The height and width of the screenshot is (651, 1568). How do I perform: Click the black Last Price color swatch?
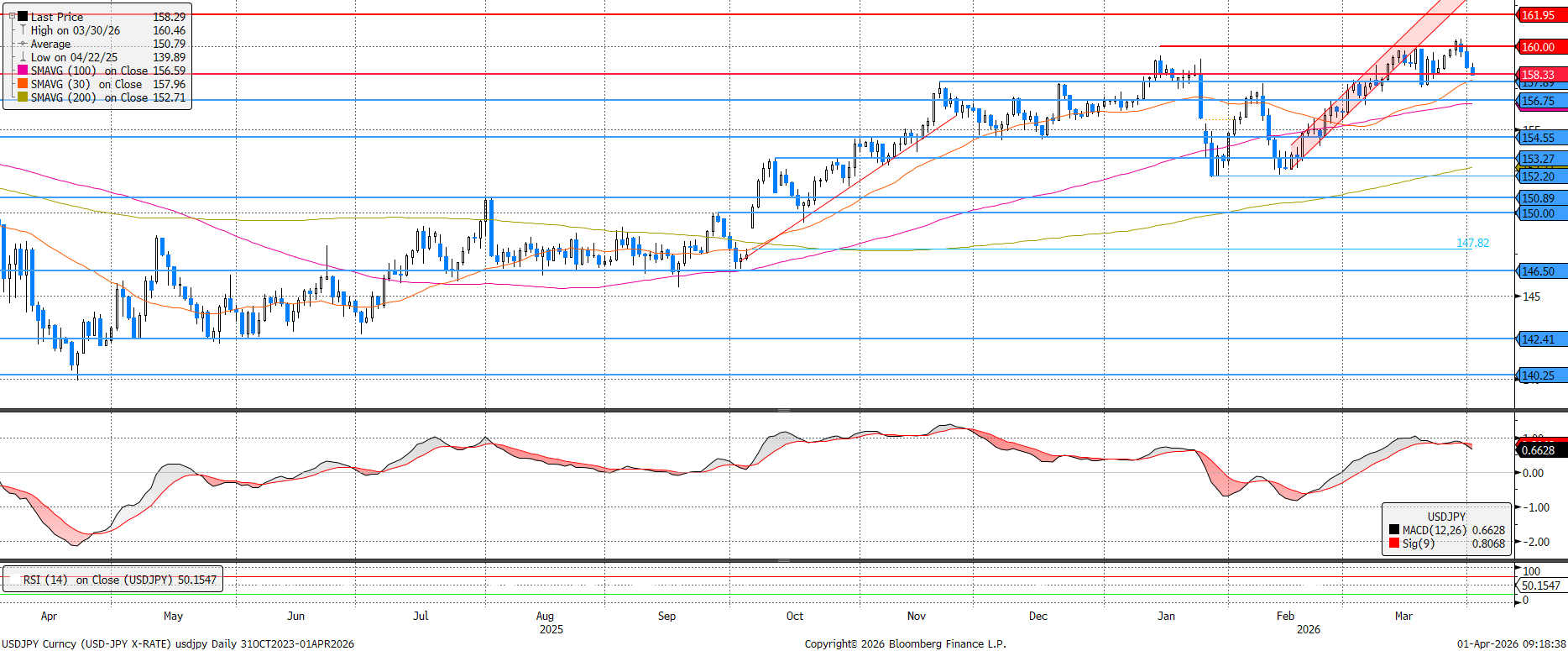pos(23,17)
